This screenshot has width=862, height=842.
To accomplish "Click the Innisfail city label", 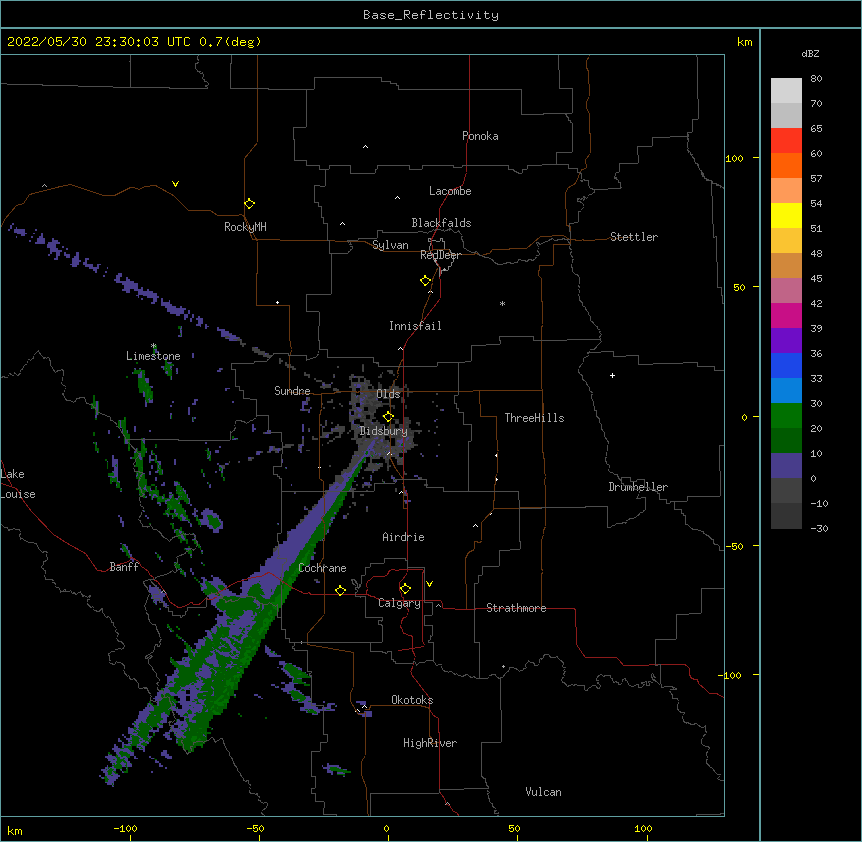I will pyautogui.click(x=415, y=326).
